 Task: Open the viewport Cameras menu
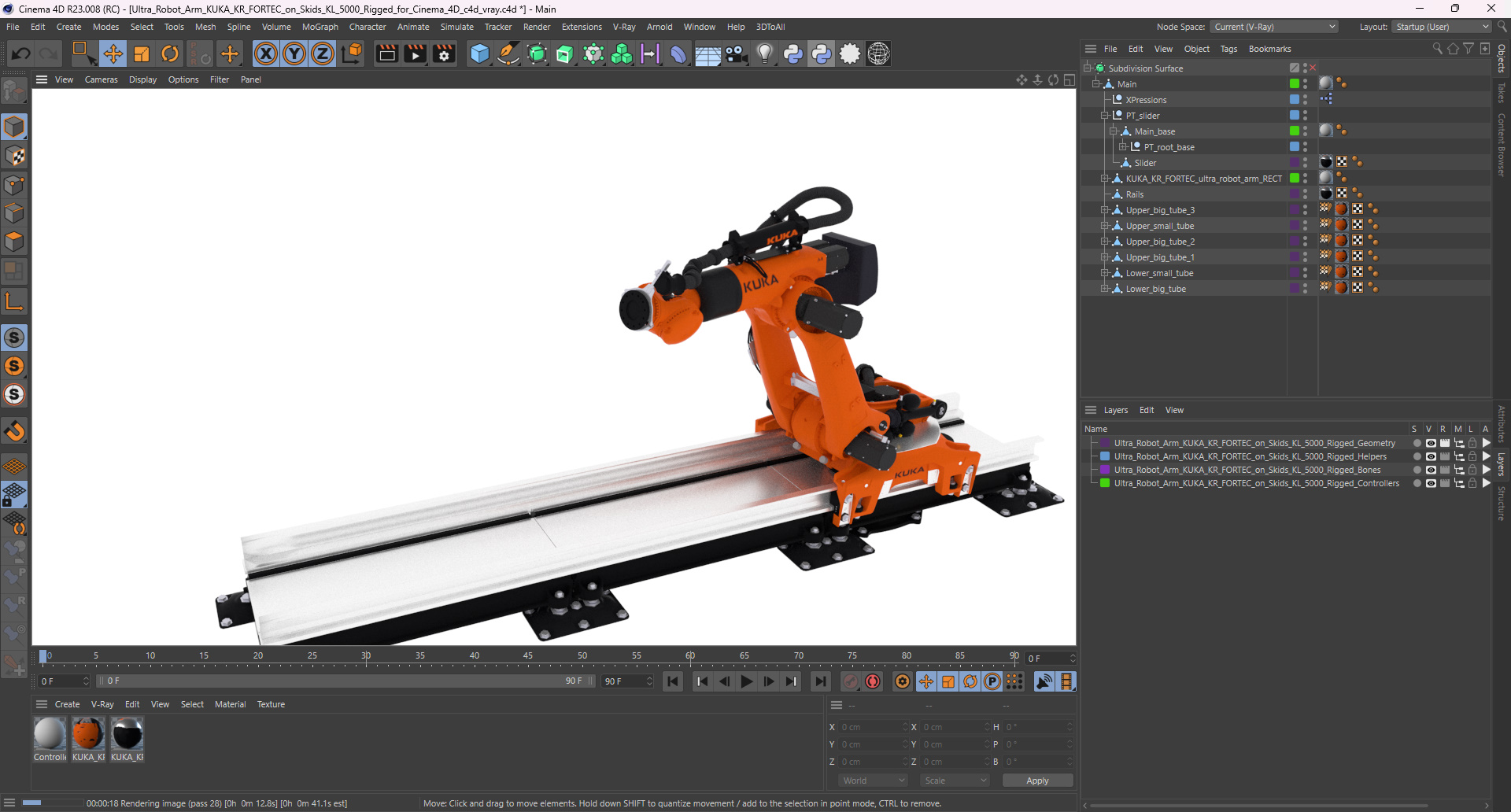click(x=101, y=79)
